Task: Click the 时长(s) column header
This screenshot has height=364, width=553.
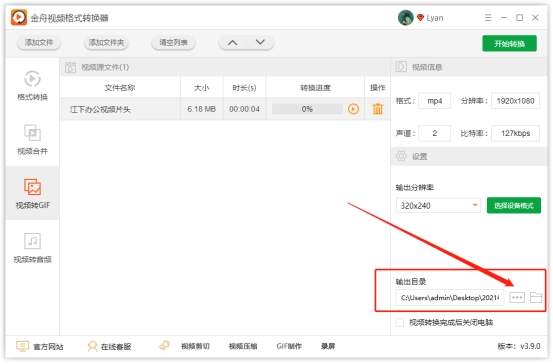Action: [x=244, y=87]
